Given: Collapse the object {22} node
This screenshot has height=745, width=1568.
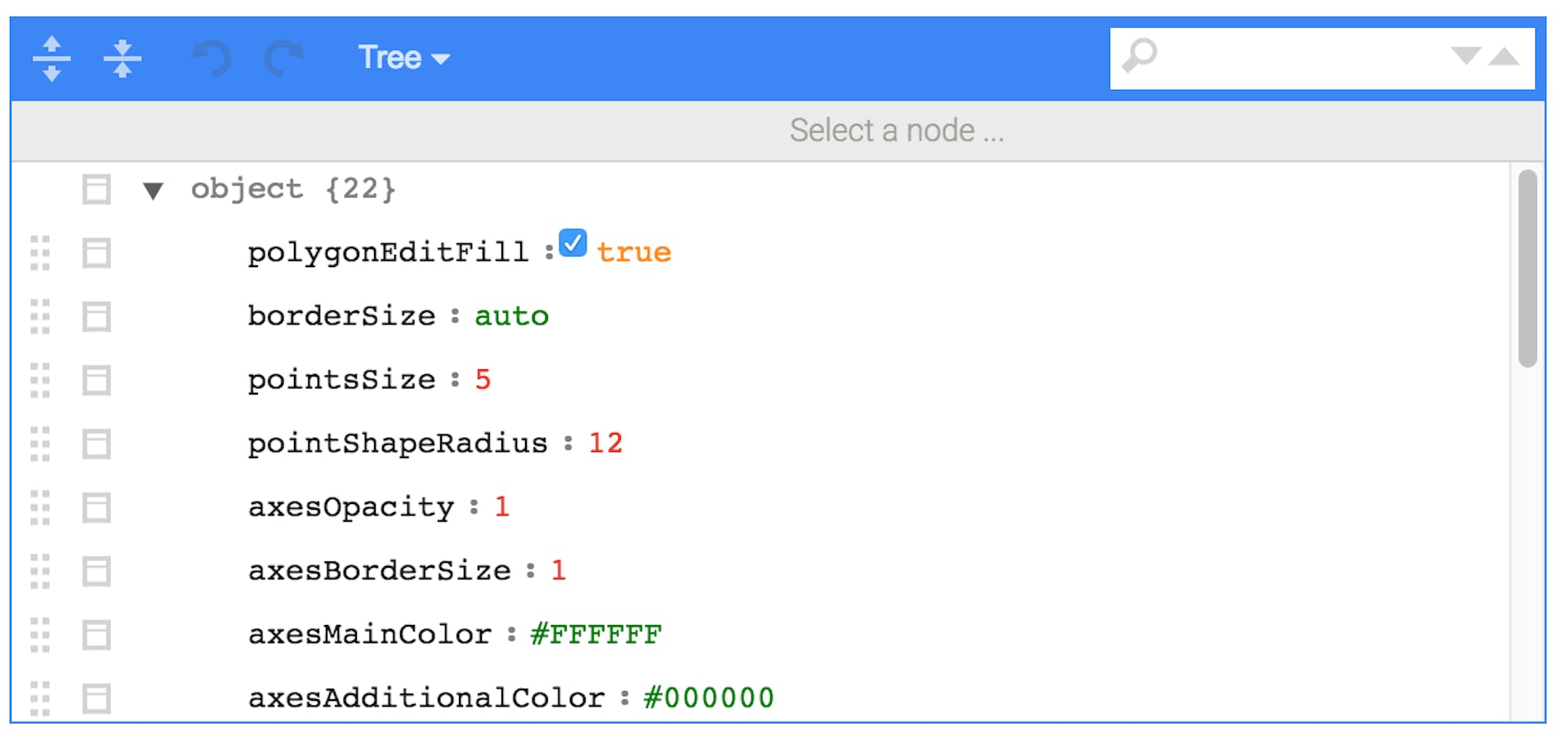Looking at the screenshot, I should [154, 190].
